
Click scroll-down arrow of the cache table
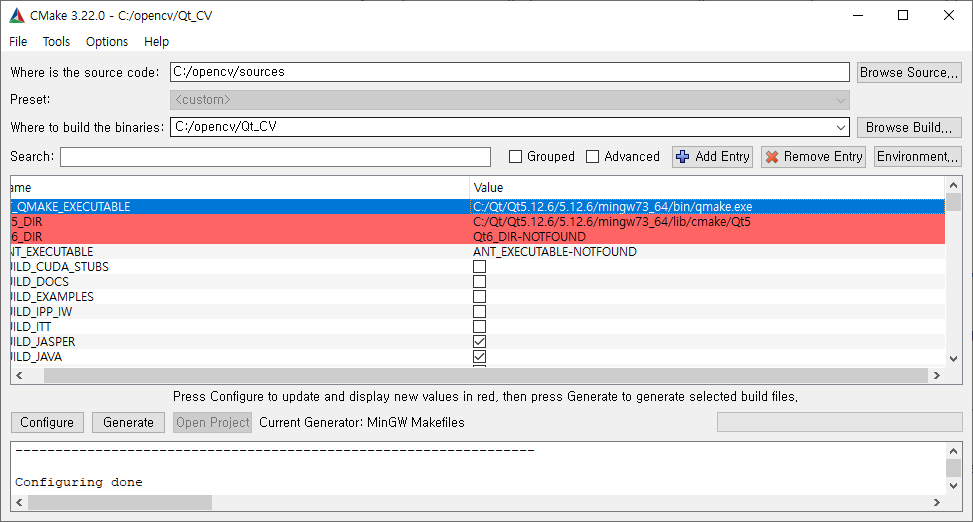pyautogui.click(x=954, y=359)
